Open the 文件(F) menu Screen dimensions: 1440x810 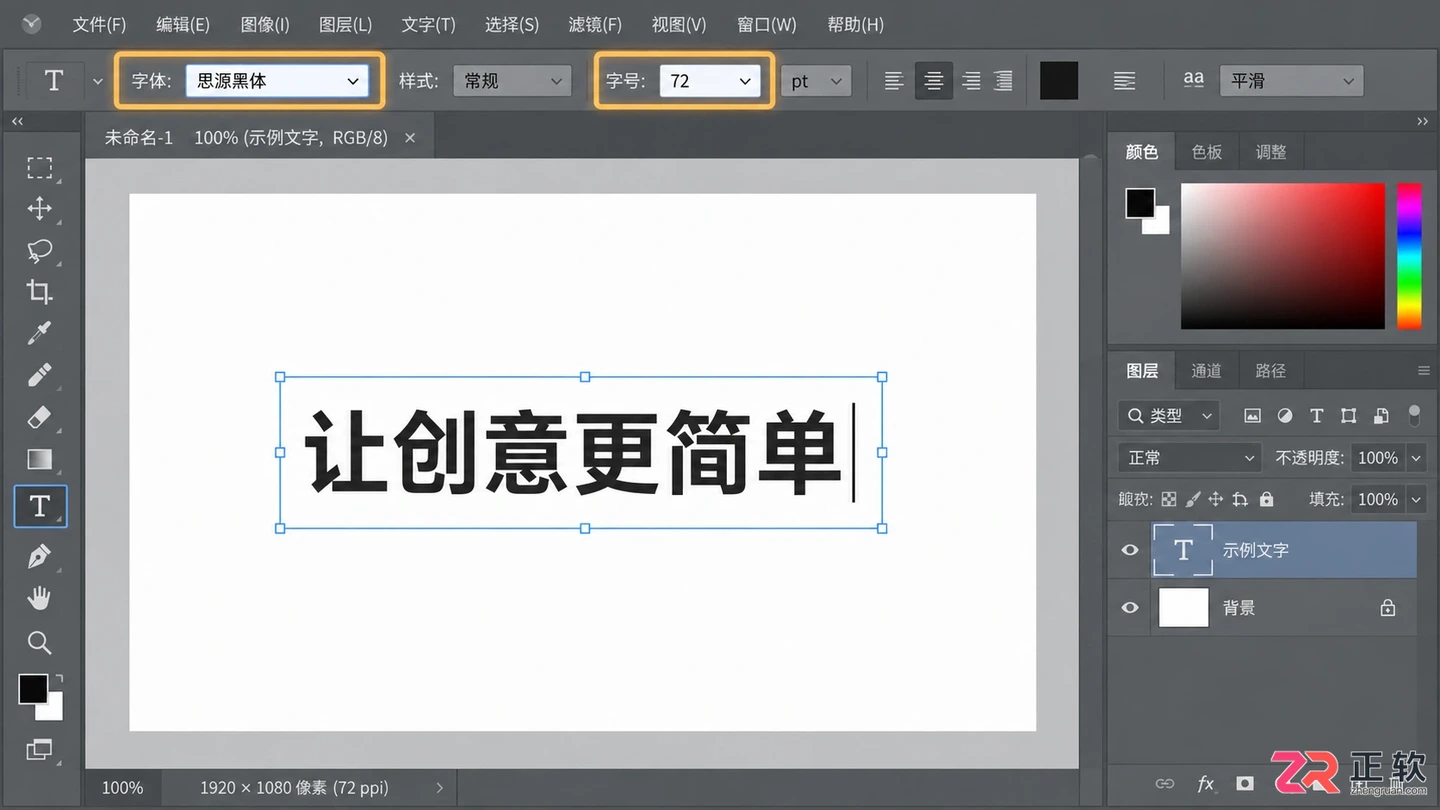pos(99,24)
